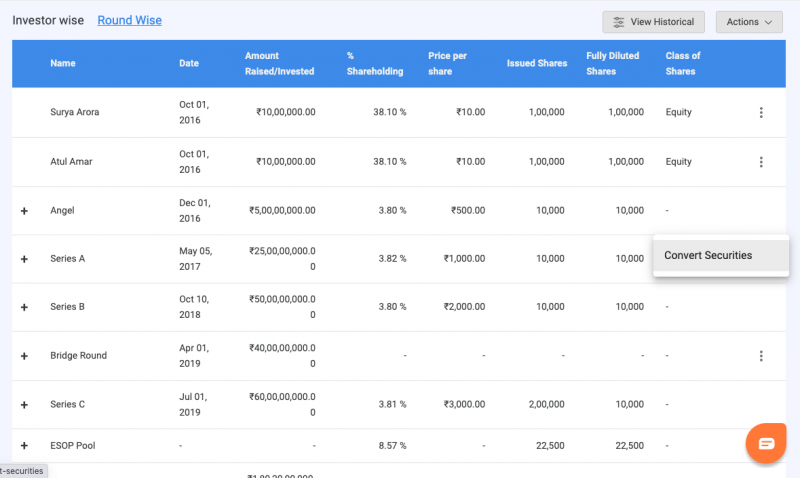This screenshot has height=478, width=800.
Task: Click the 8.57 % ESOP Pool shareholding
Action: coord(392,445)
